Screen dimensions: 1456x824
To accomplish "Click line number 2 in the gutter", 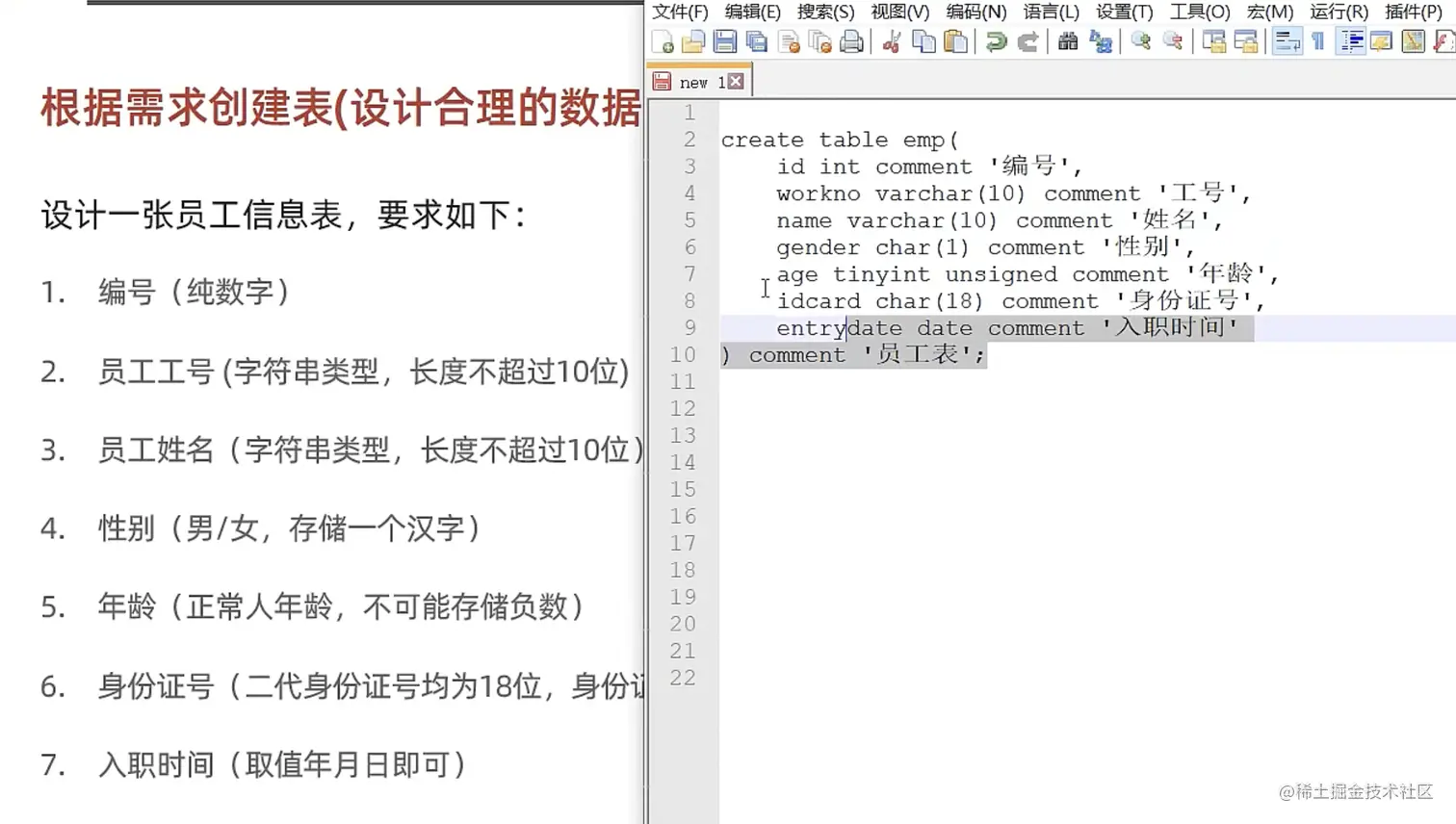I will 689,140.
